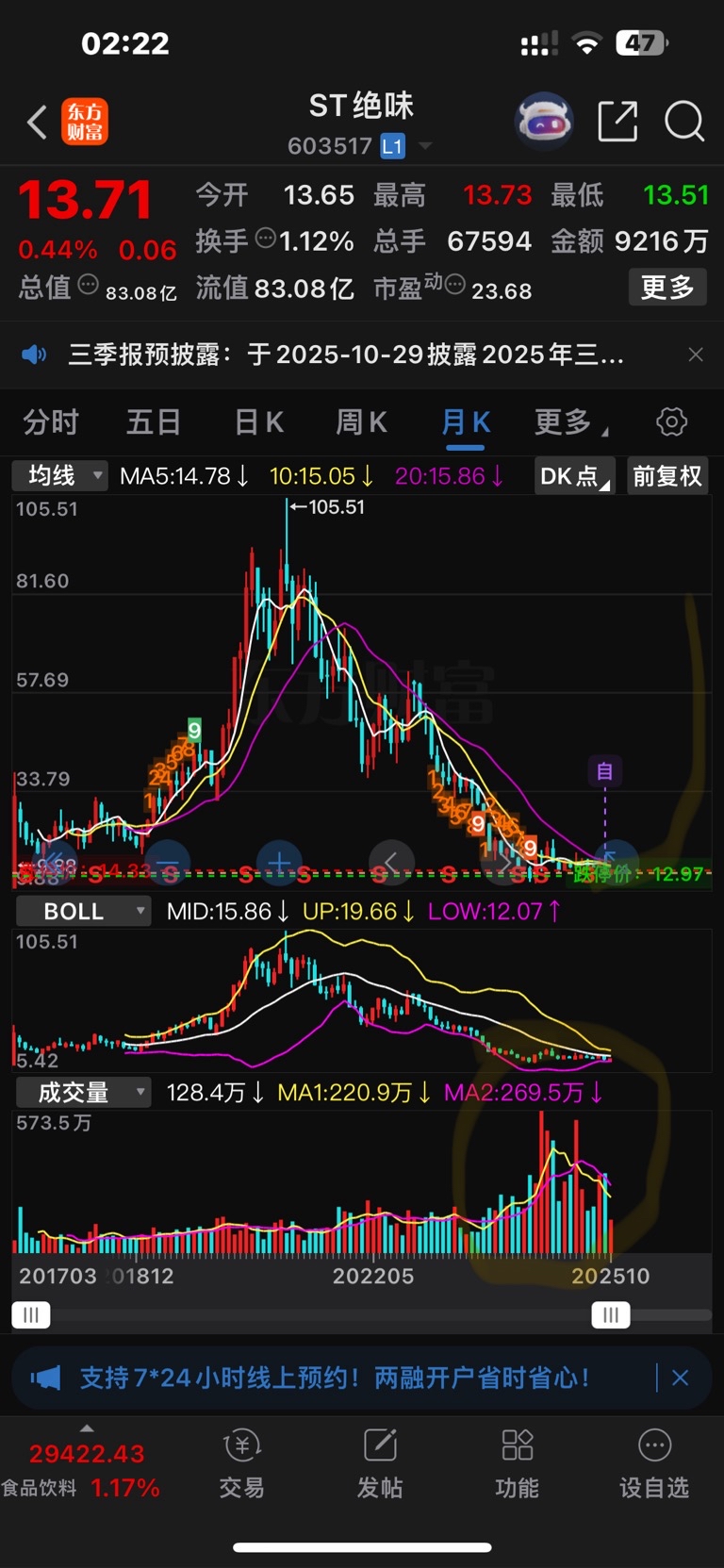Tap 更多 button for more quote data
Image resolution: width=724 pixels, height=1568 pixels.
click(667, 287)
